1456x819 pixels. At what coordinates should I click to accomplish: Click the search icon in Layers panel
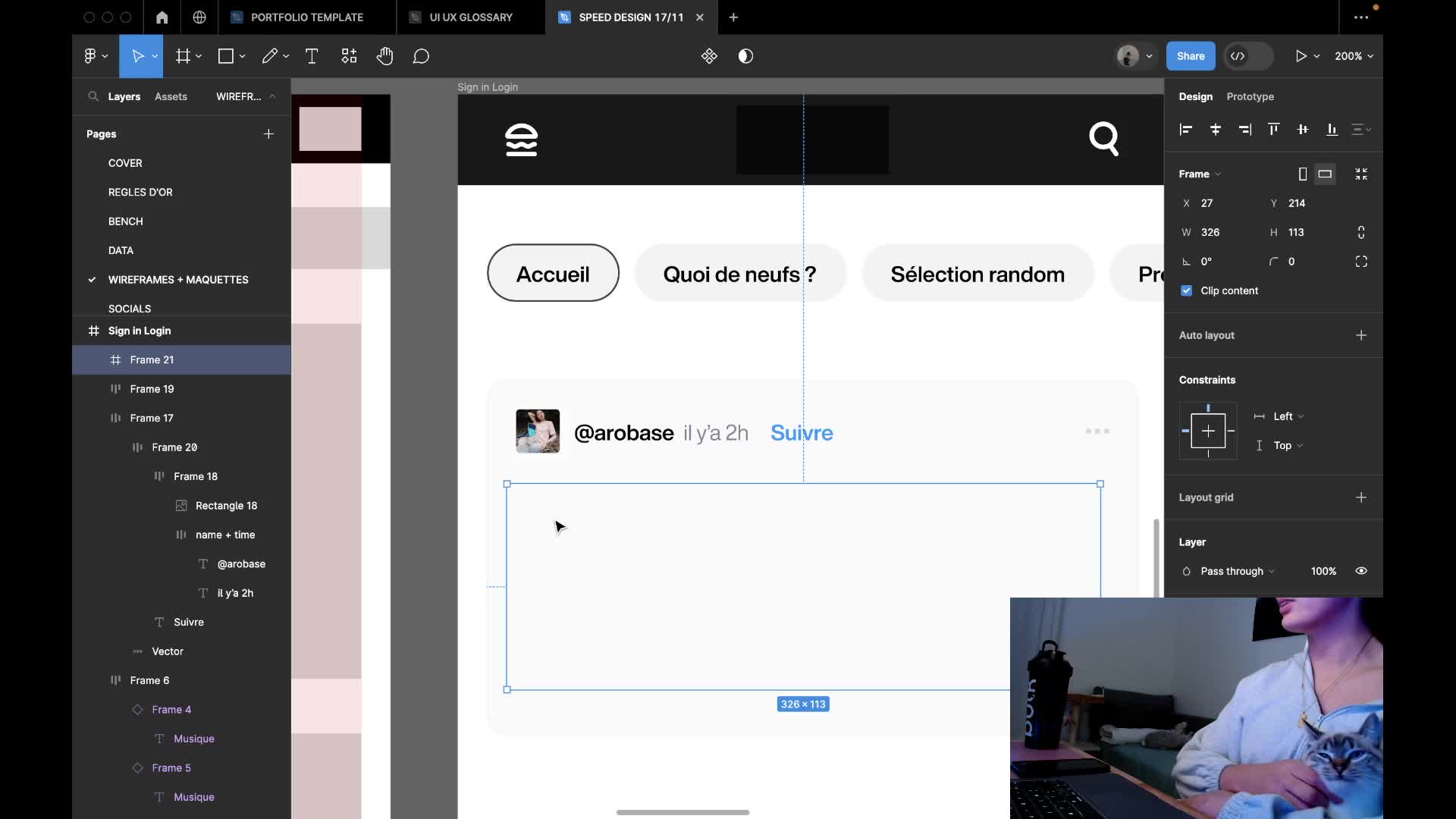[x=93, y=96]
